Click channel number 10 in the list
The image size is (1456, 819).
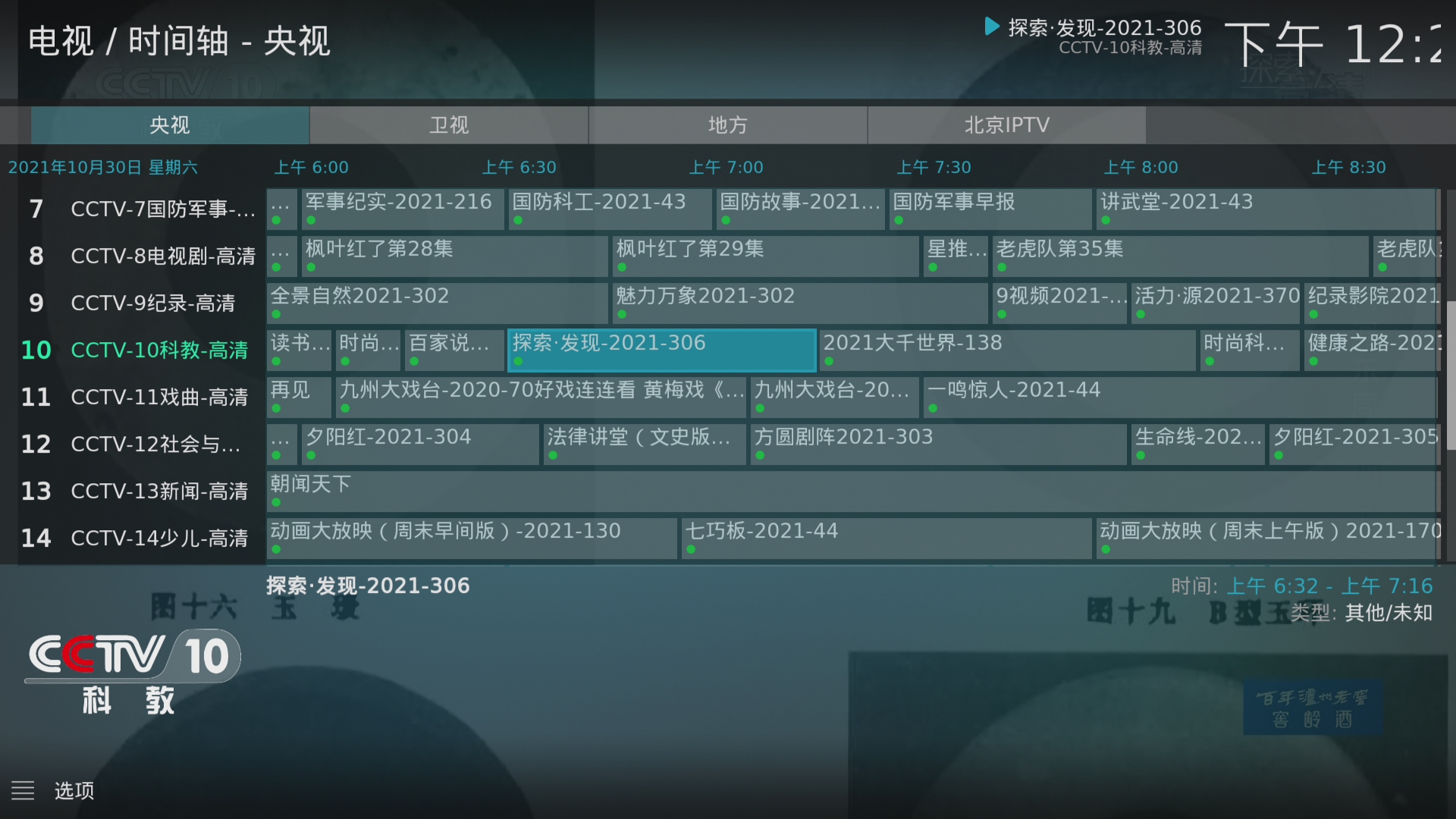[x=36, y=350]
